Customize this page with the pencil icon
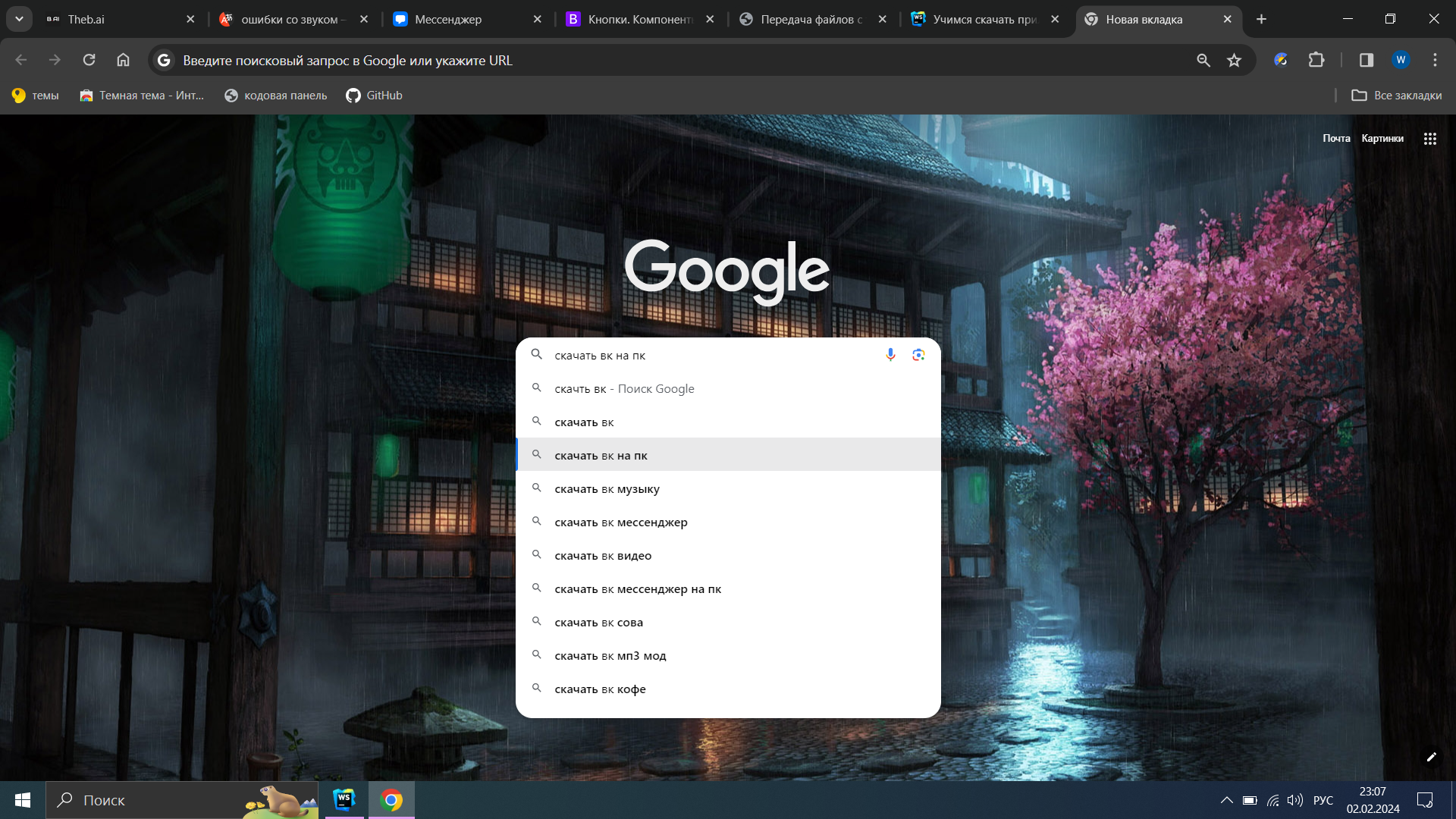This screenshot has height=819, width=1456. click(1431, 757)
